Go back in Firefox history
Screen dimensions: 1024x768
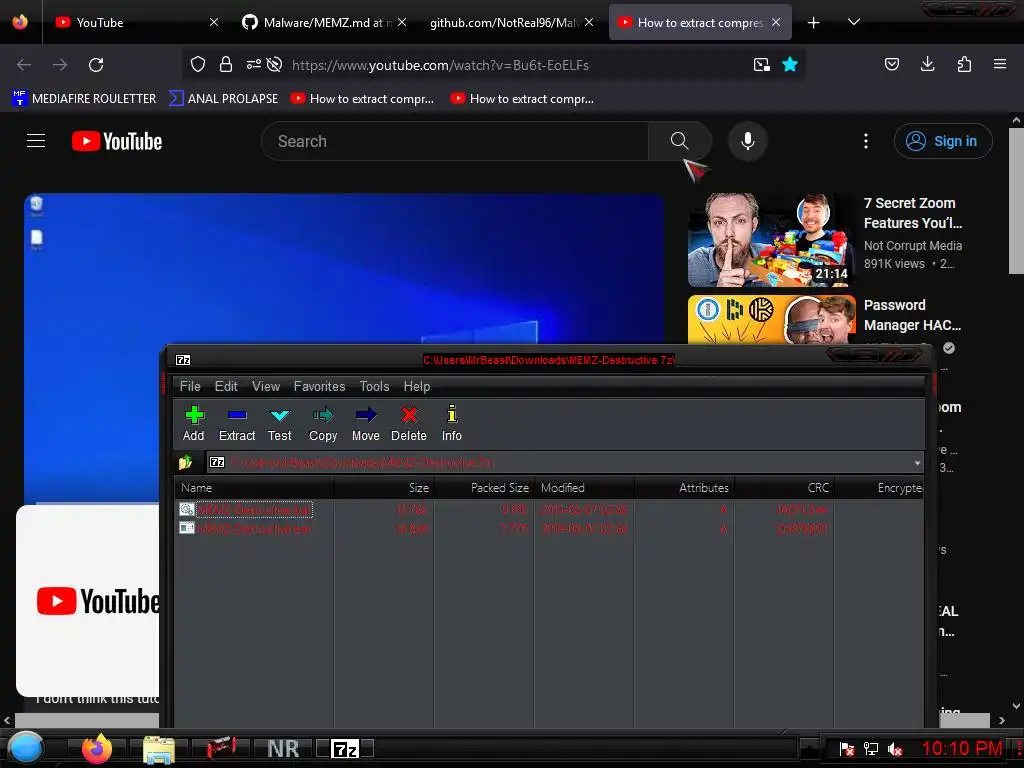(24, 65)
